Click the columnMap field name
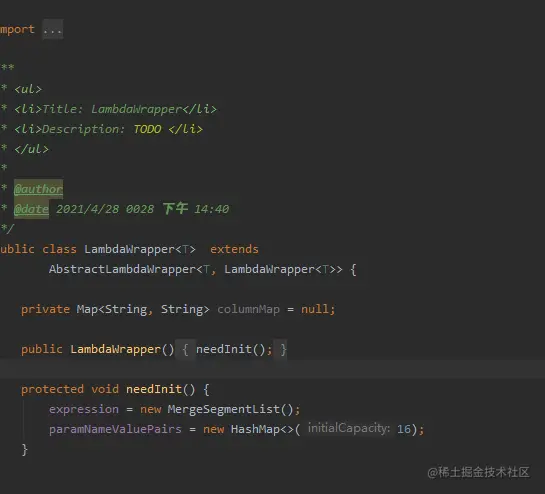545x494 pixels. [x=248, y=309]
